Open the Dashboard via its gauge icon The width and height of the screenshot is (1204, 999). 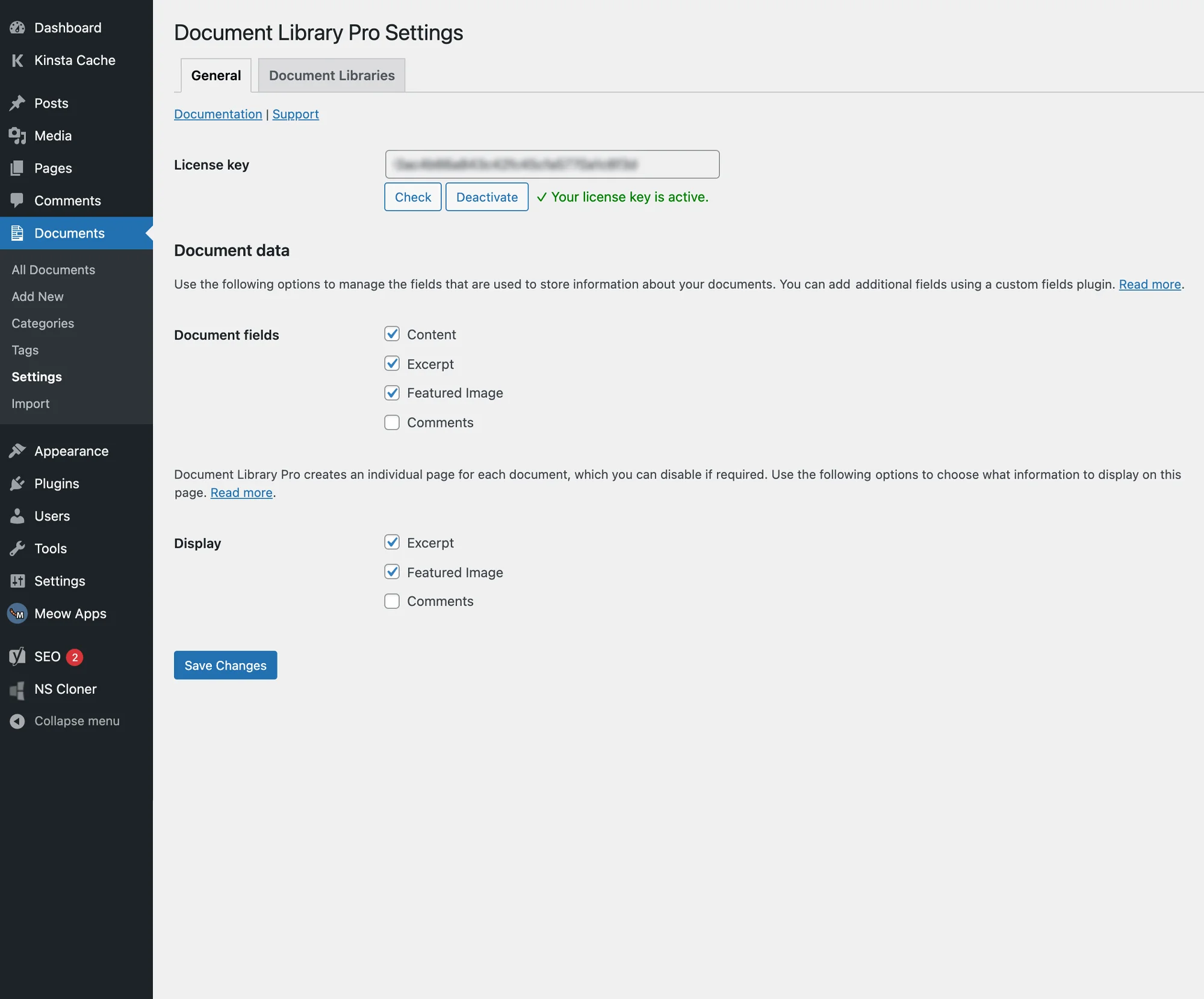(x=17, y=27)
